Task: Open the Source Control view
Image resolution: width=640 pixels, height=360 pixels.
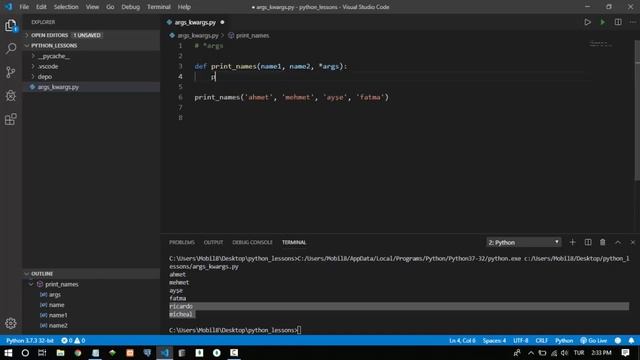Action: click(x=11, y=72)
